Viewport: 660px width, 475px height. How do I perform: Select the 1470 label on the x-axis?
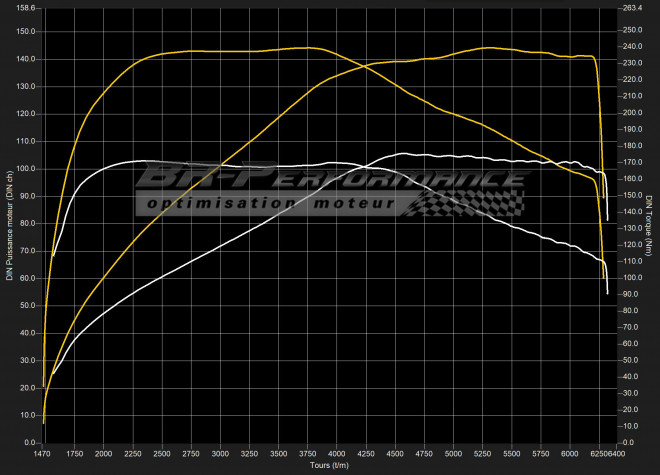coord(44,454)
